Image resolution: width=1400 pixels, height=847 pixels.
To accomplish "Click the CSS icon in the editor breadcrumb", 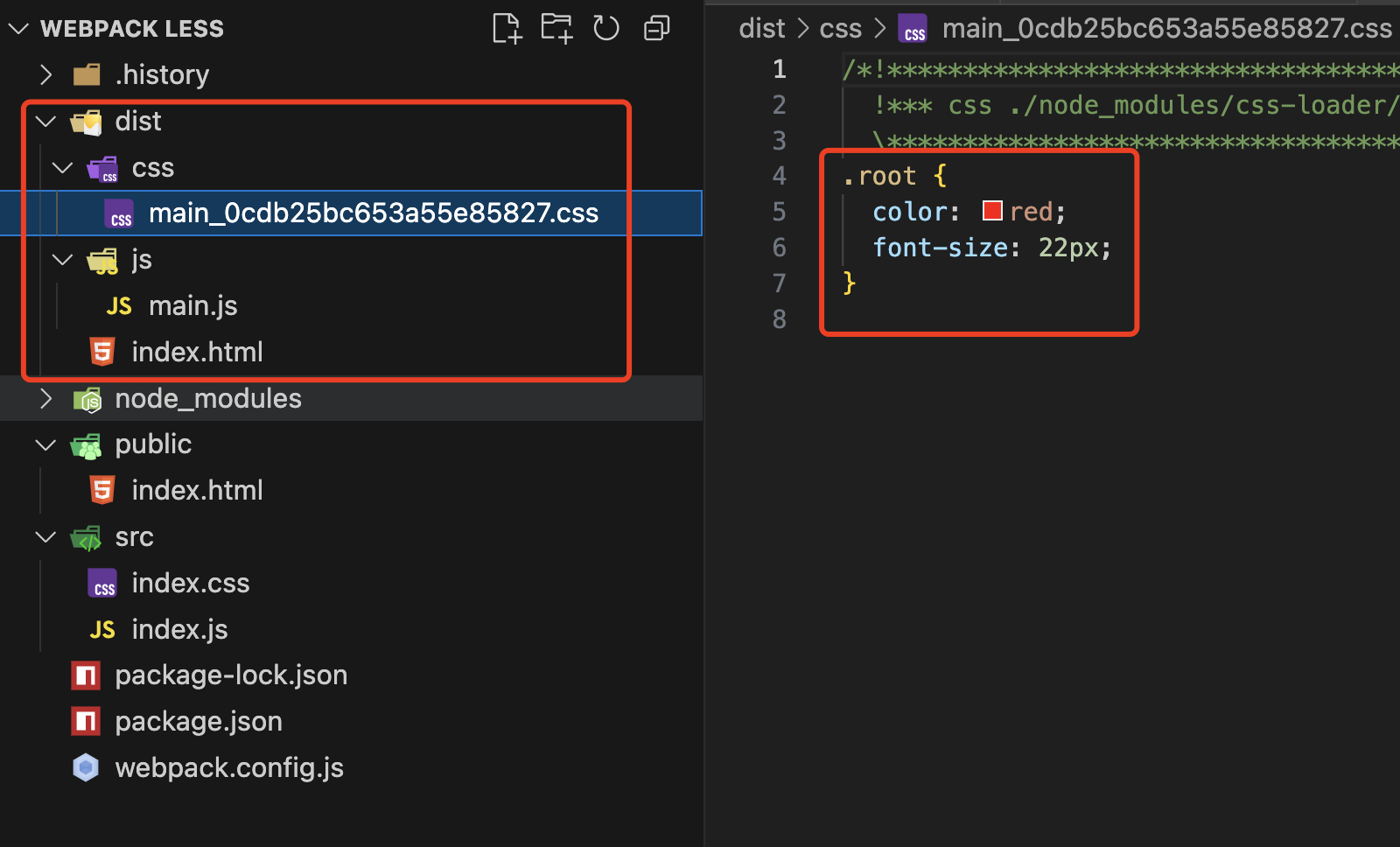I will coord(913,28).
